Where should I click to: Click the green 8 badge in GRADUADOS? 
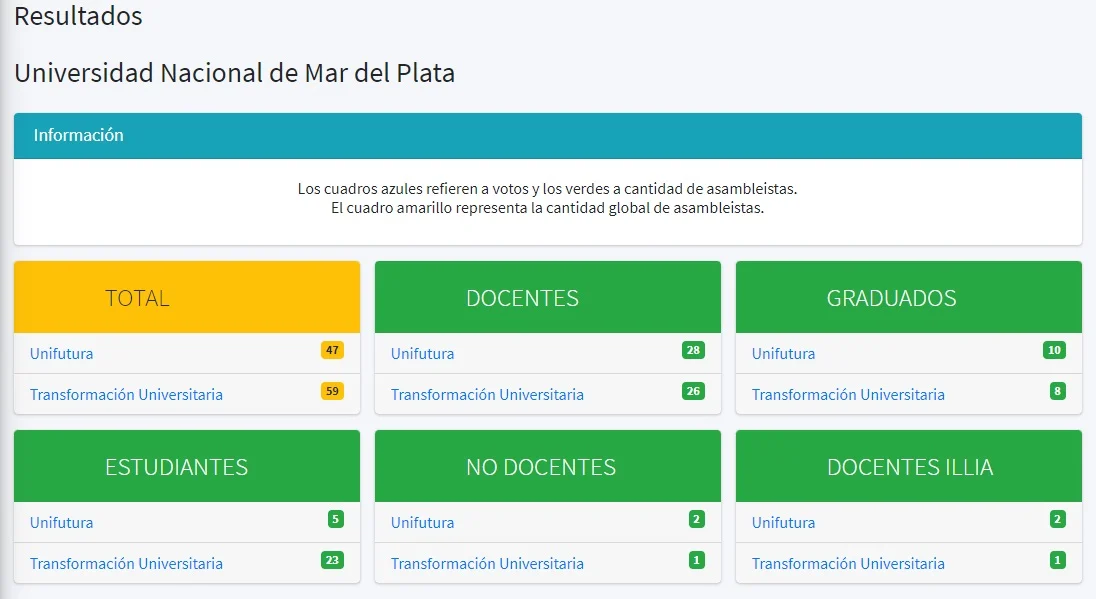1058,391
